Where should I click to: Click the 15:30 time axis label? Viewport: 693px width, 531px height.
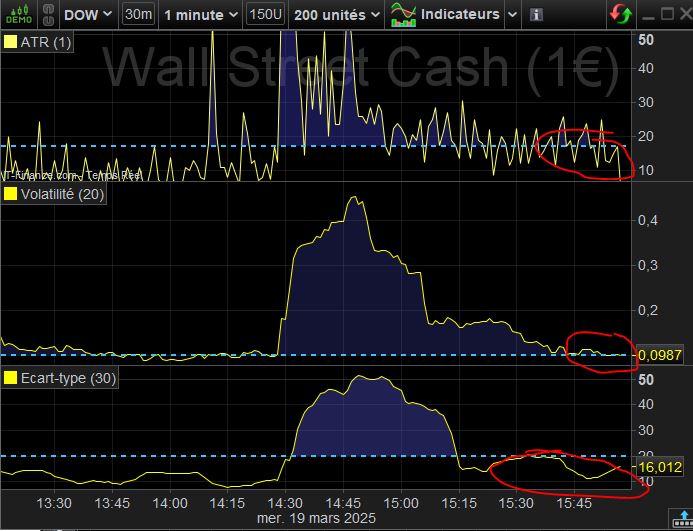click(517, 503)
